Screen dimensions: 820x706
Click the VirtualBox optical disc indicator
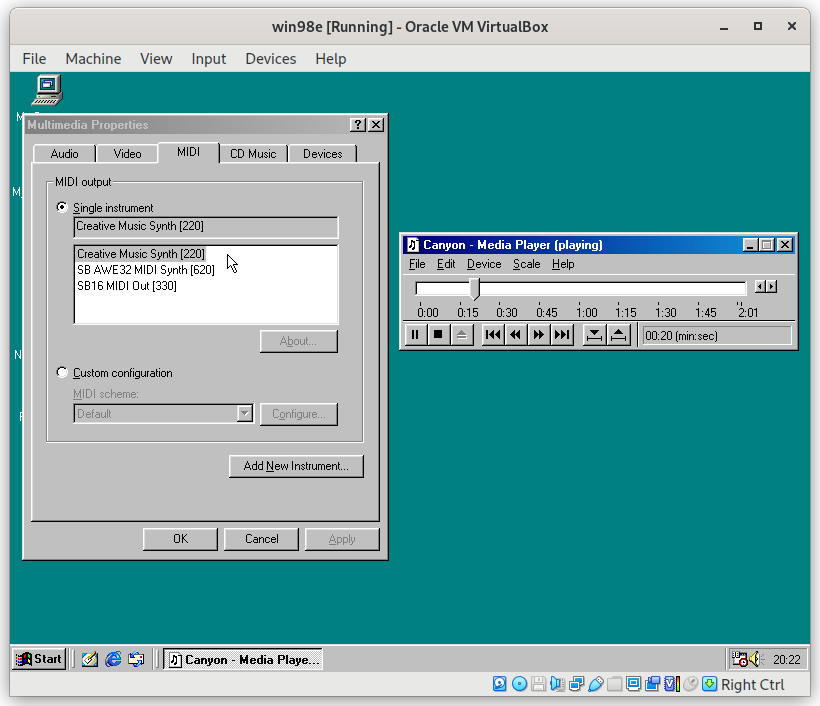519,684
